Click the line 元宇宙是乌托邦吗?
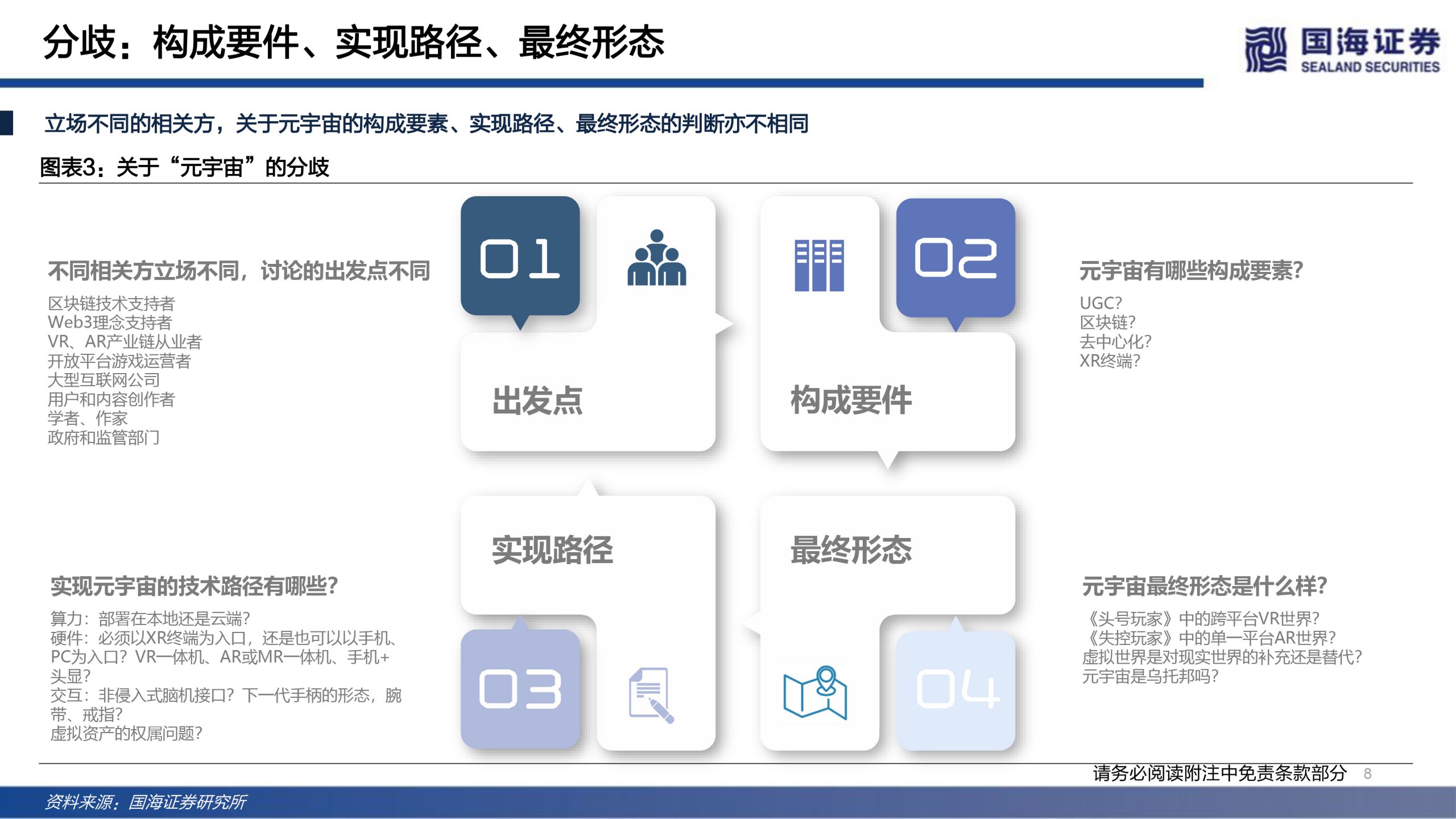Screen dimensions: 1456x819 tap(1150, 676)
